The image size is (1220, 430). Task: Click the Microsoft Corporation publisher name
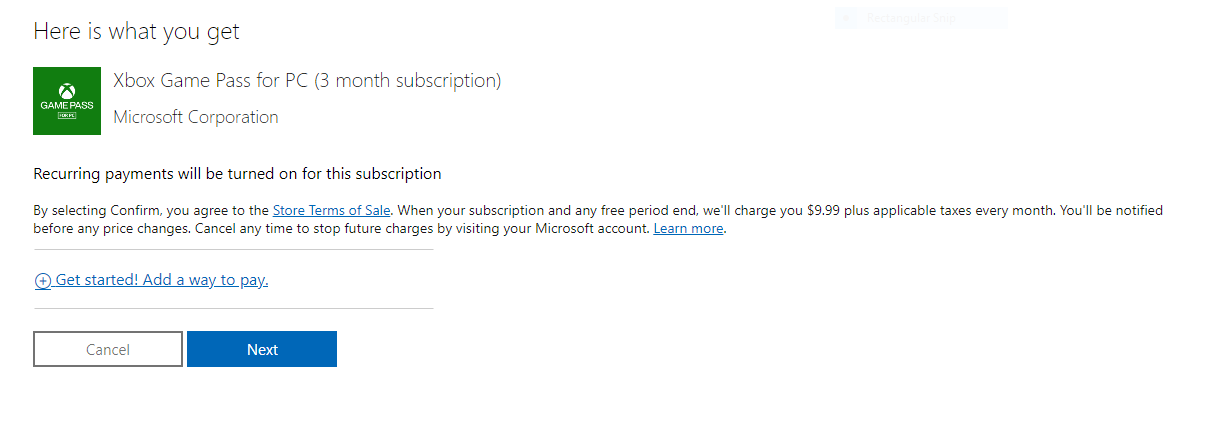click(x=196, y=117)
